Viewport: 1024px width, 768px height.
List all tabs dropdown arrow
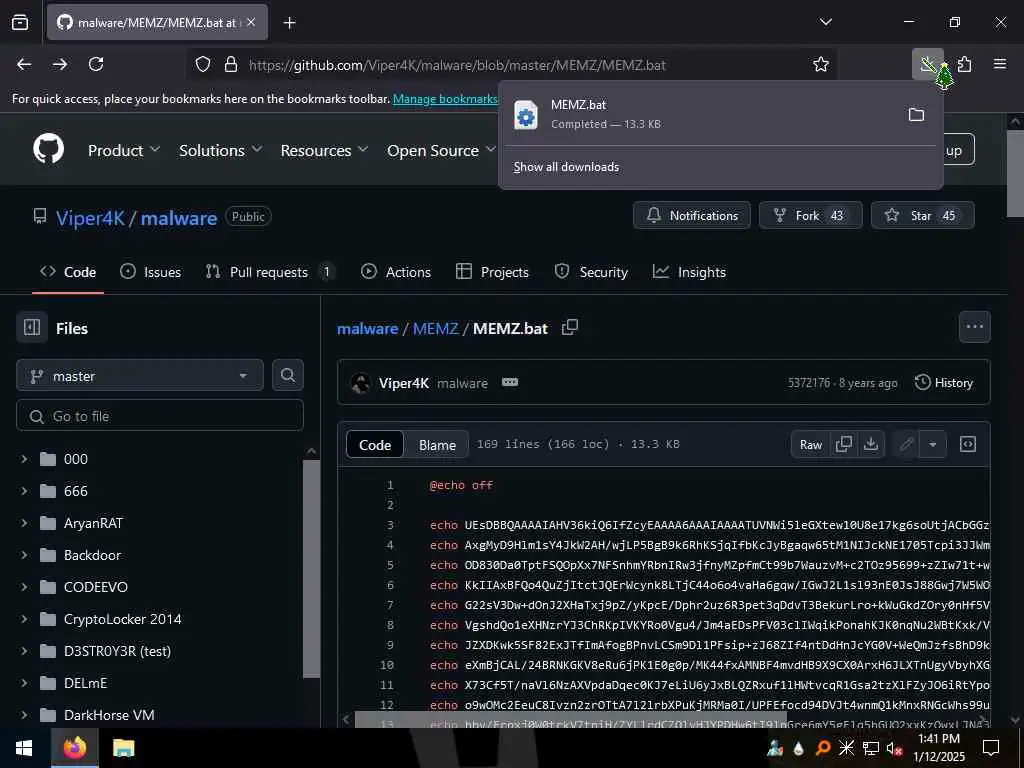coord(825,22)
